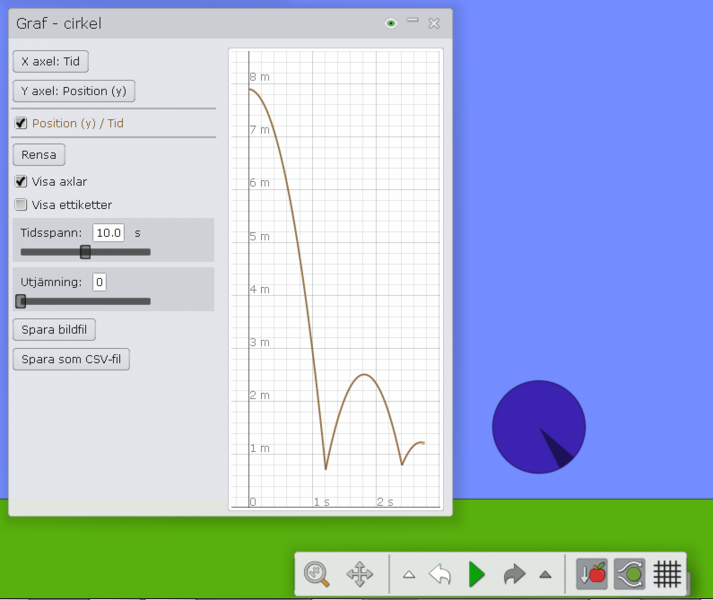
Task: Click the Utjämning slider handle
Action: click(x=20, y=301)
